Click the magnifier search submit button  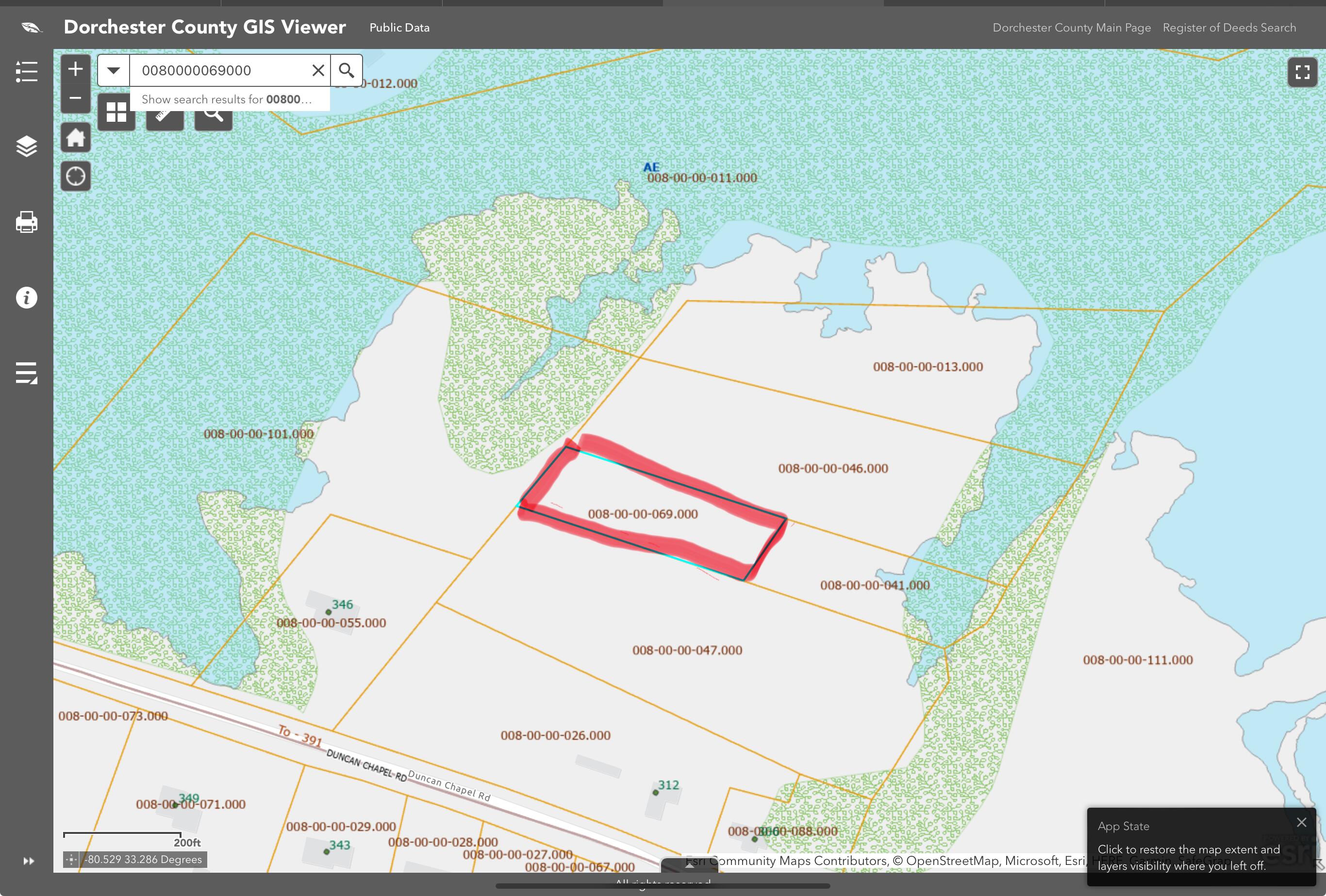(x=347, y=70)
